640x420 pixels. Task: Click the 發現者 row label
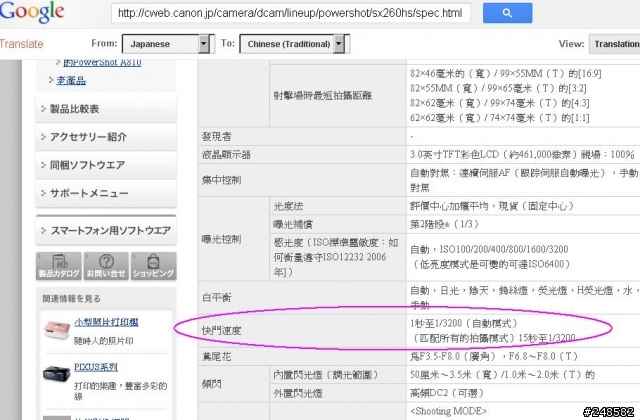coord(216,136)
